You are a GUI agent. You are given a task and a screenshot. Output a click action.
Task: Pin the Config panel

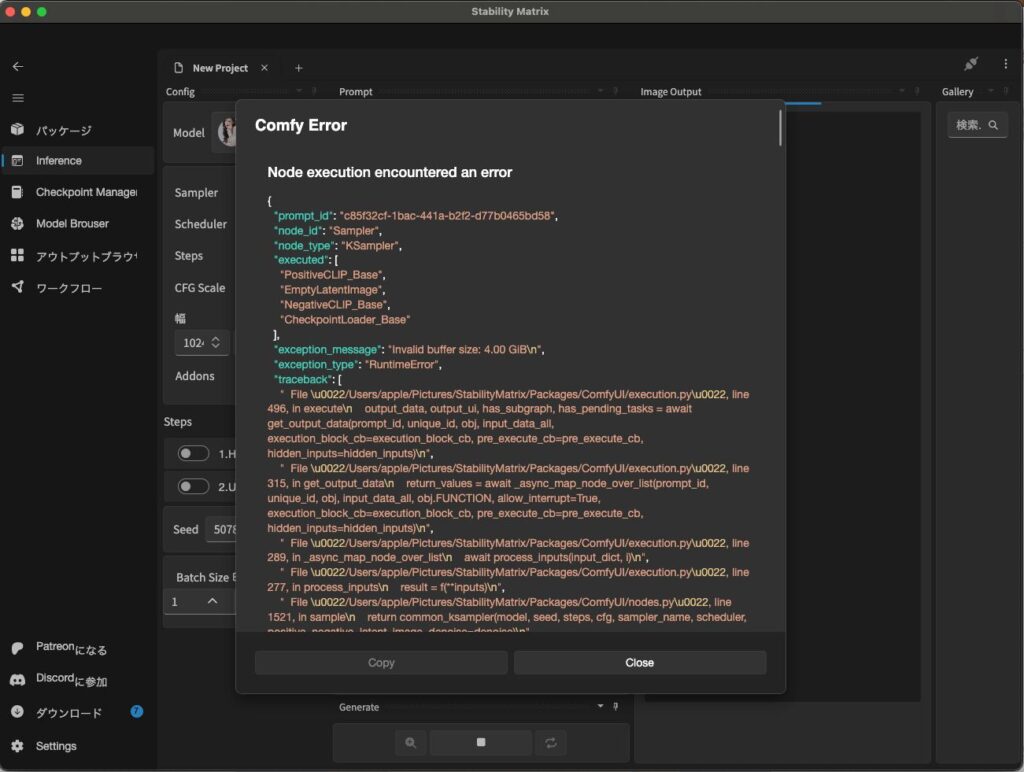314,91
